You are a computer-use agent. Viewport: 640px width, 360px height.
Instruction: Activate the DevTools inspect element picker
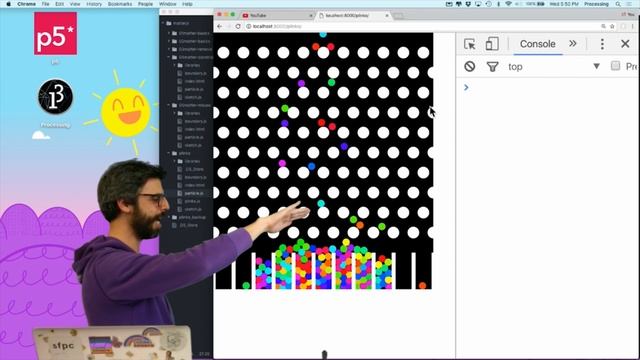pyautogui.click(x=470, y=44)
